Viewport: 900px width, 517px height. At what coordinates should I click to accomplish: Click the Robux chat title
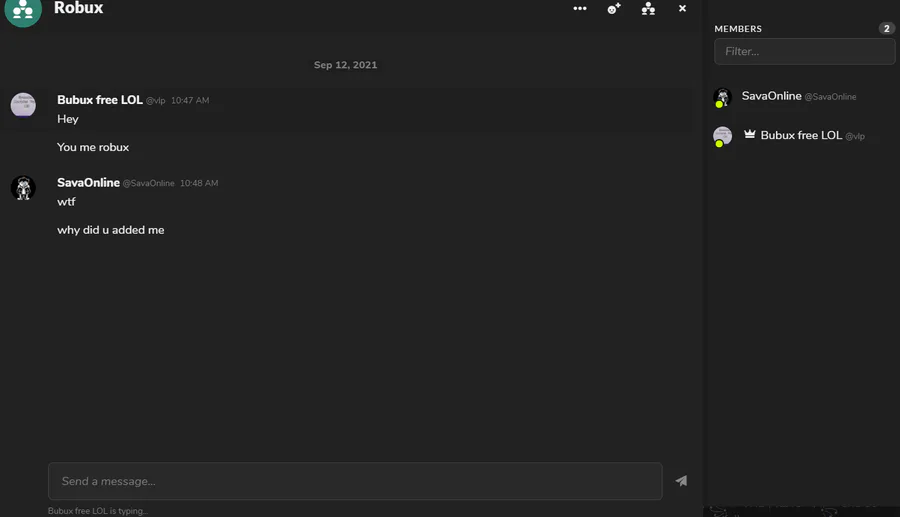[79, 8]
